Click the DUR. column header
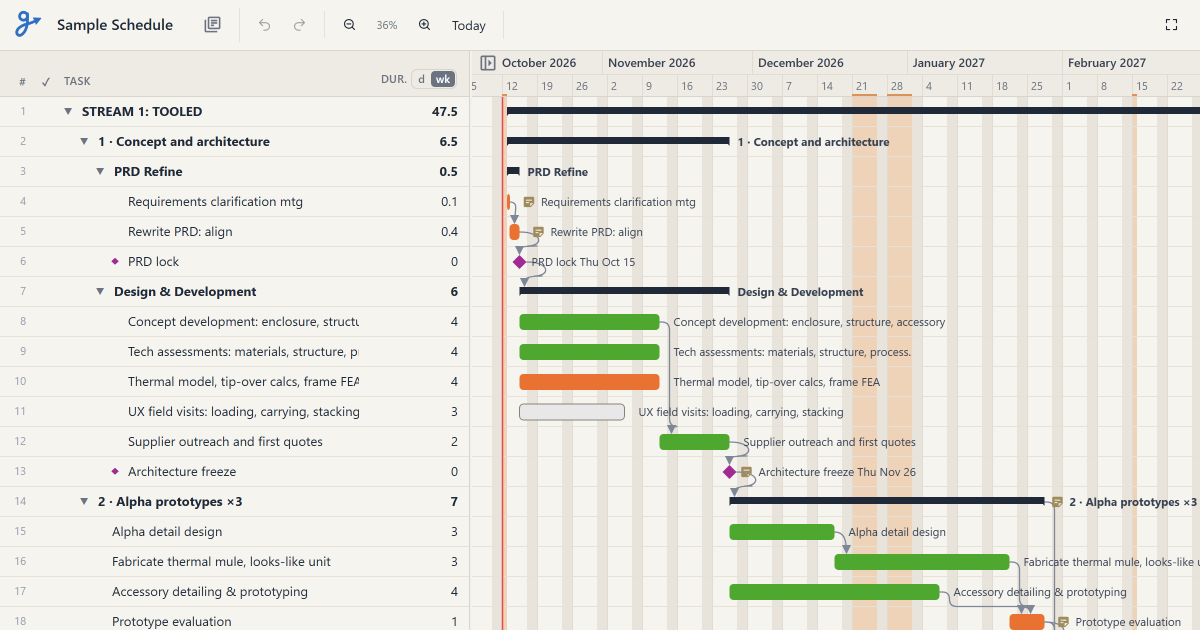Image resolution: width=1200 pixels, height=630 pixels. (393, 79)
